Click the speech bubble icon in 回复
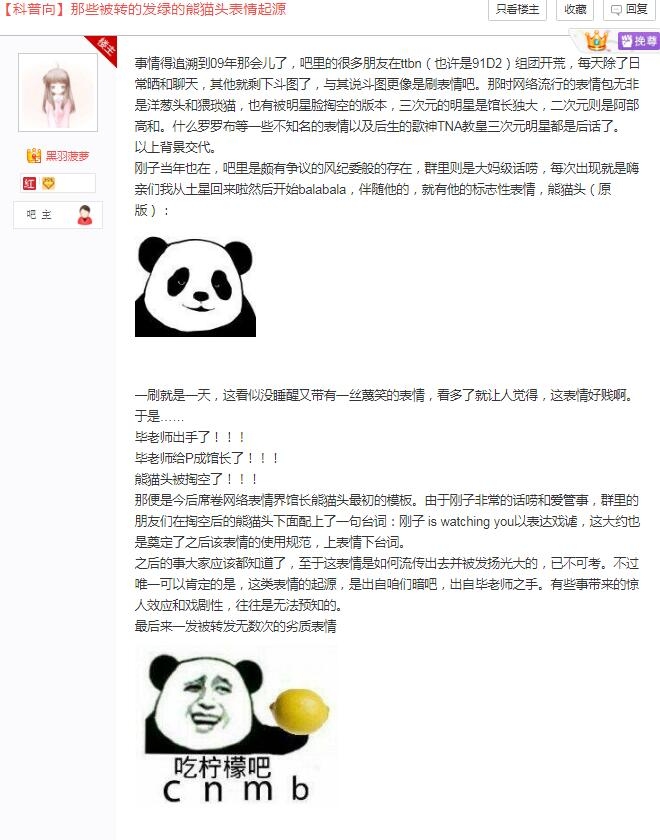This screenshot has width=660, height=840. [617, 10]
